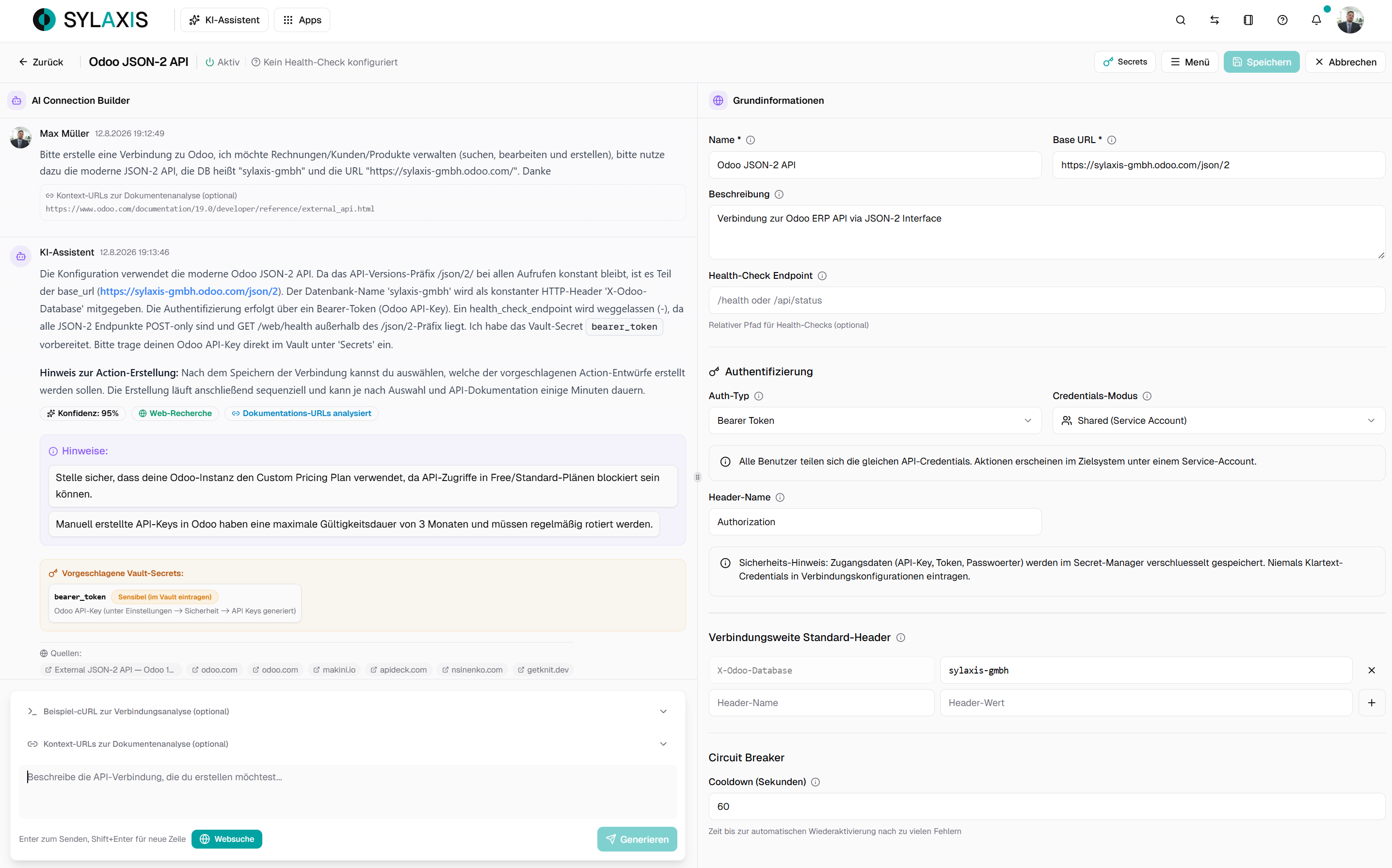Screen dimensions: 1392x868
Task: Open the KI-Assistent
Action: pyautogui.click(x=224, y=19)
